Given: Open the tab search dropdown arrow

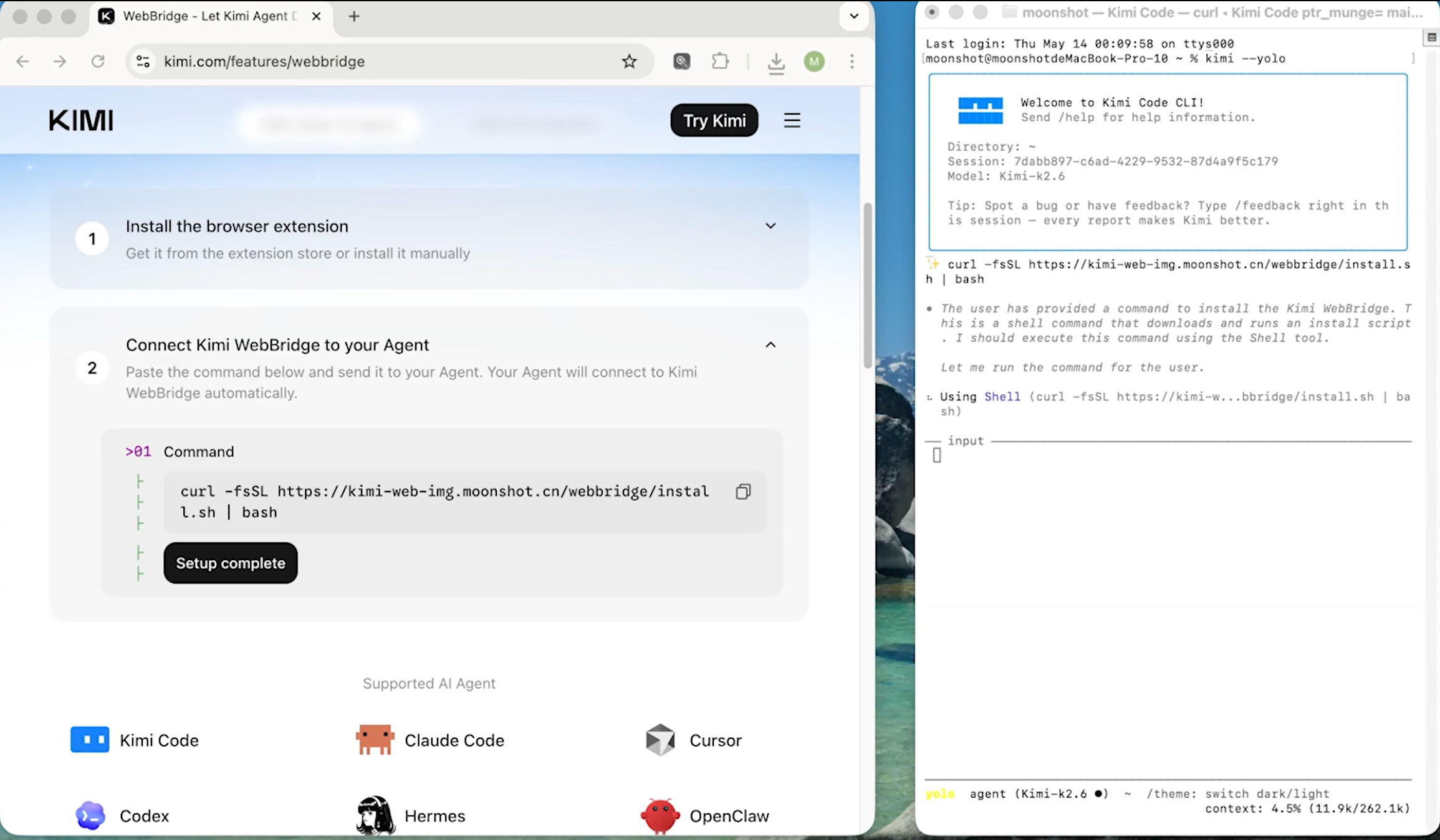Looking at the screenshot, I should click(x=854, y=16).
